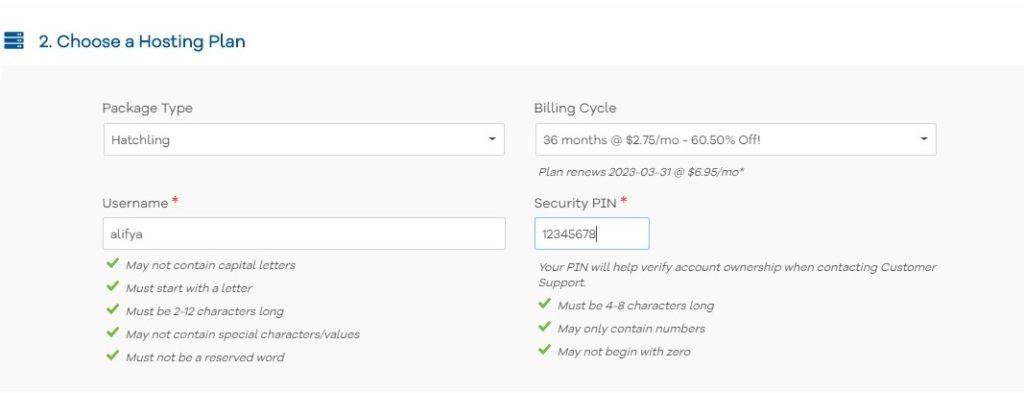Click the heading 2. Choose a Hosting Plan

click(142, 42)
